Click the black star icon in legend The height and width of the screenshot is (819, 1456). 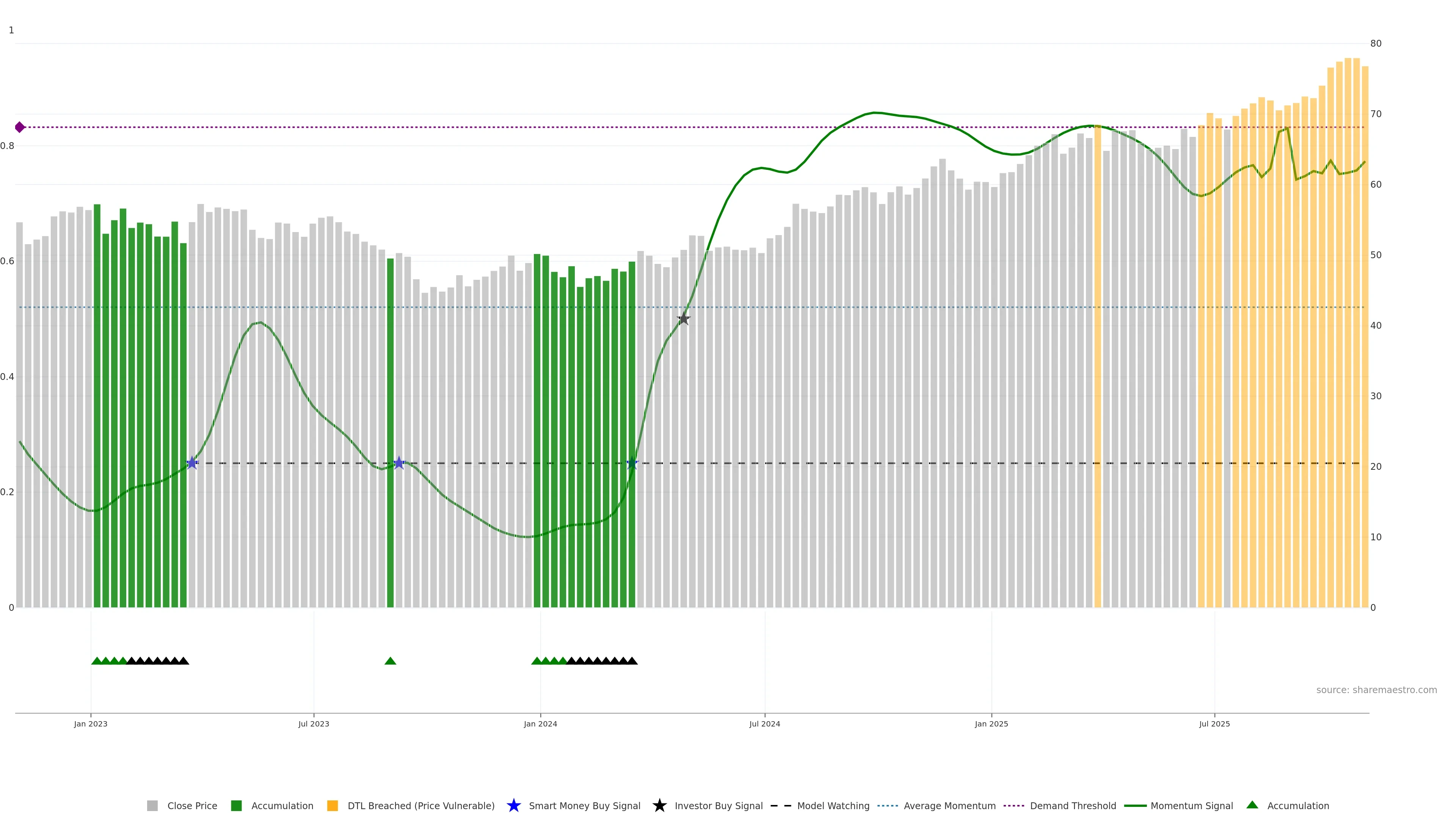tap(659, 805)
